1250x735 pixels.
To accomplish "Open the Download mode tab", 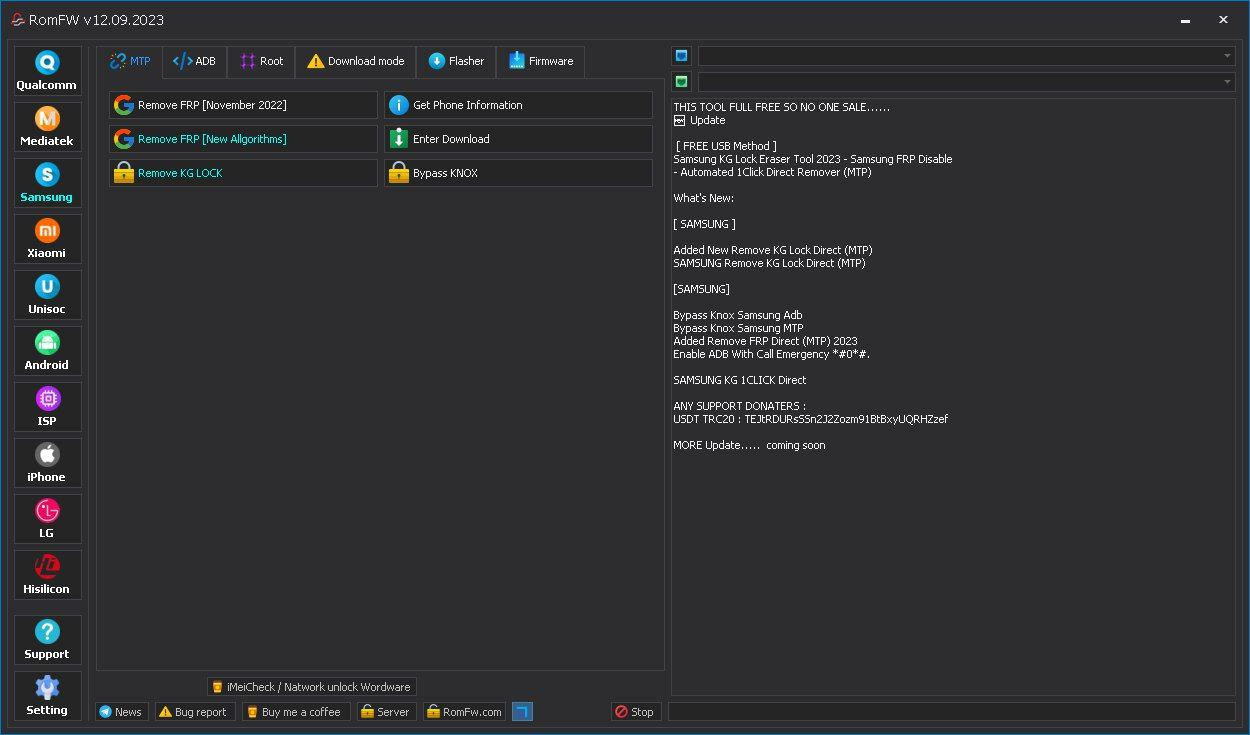I will (x=355, y=61).
